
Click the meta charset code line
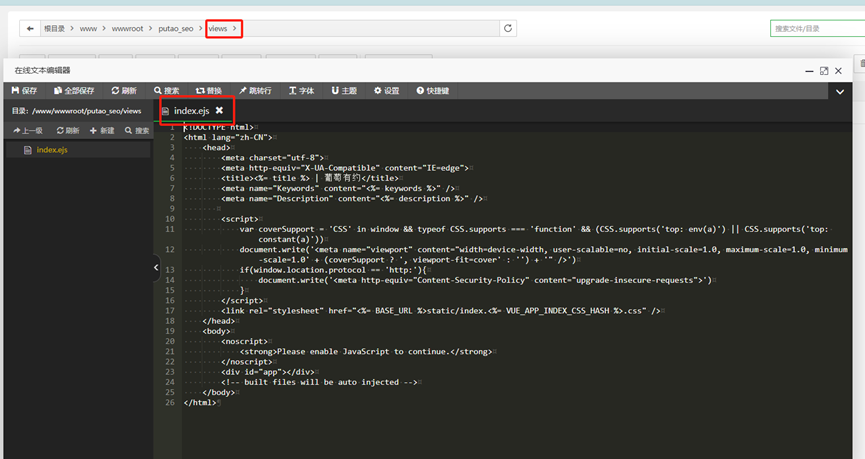(273, 158)
